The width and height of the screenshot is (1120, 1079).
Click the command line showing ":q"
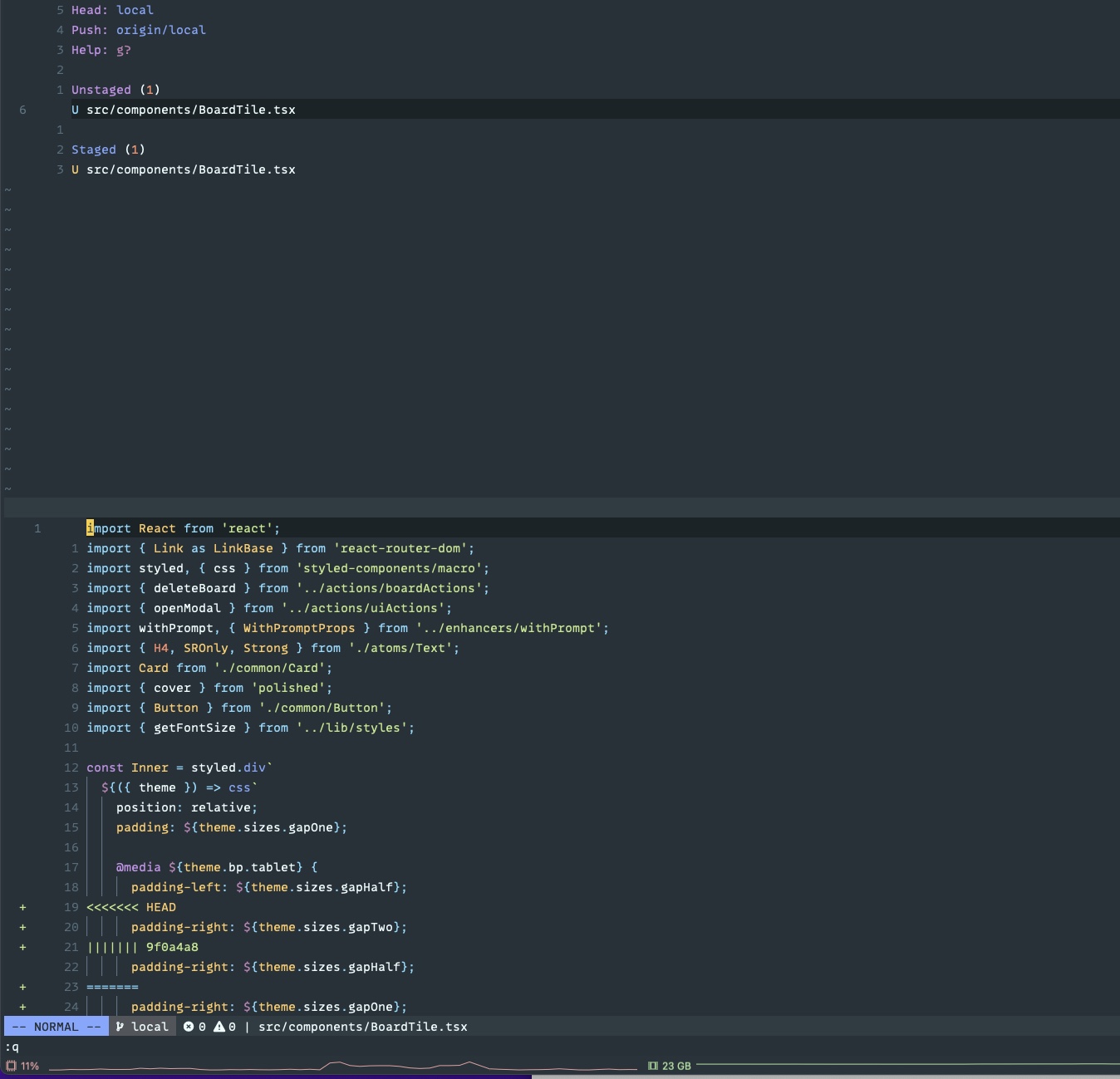pos(8,1047)
